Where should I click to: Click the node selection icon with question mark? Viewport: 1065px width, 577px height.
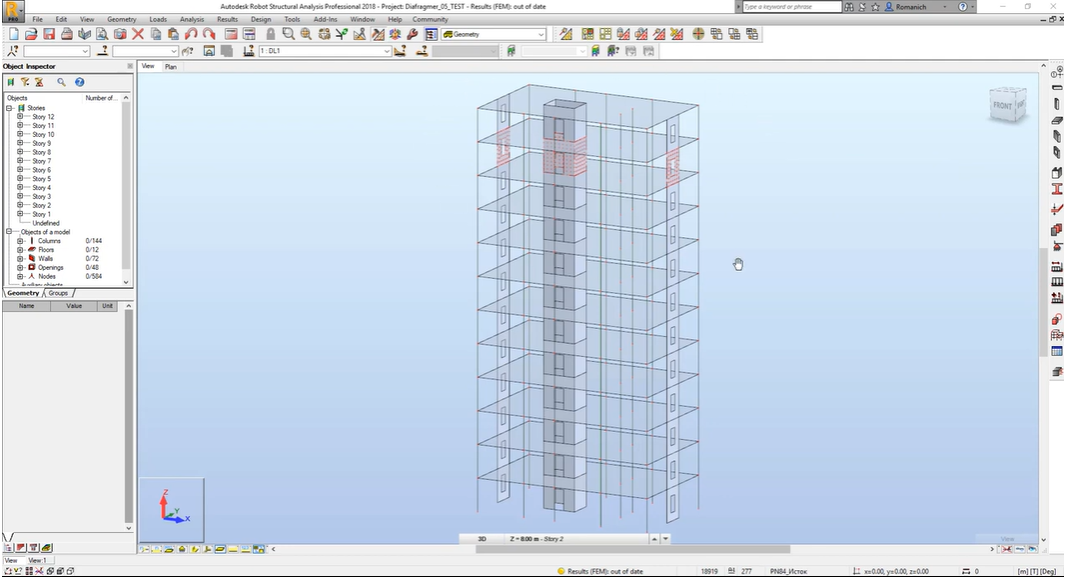(x=12, y=51)
